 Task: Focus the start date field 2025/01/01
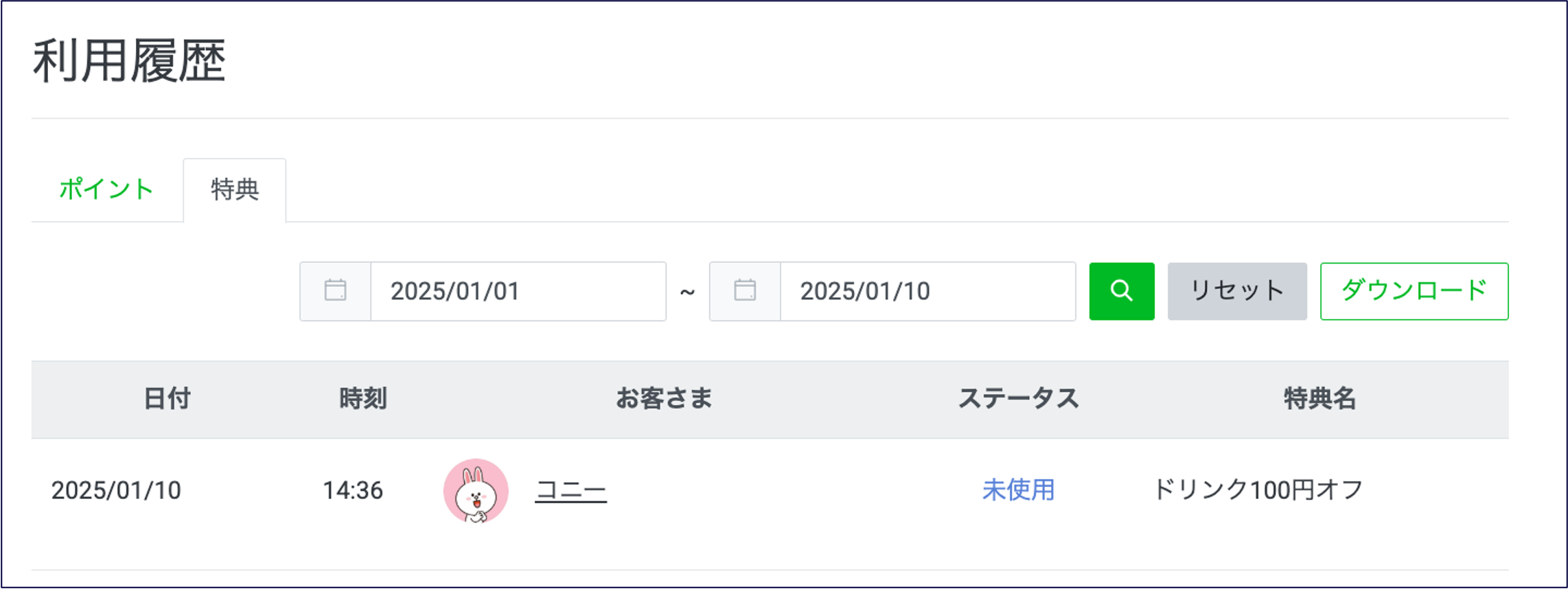tap(518, 291)
